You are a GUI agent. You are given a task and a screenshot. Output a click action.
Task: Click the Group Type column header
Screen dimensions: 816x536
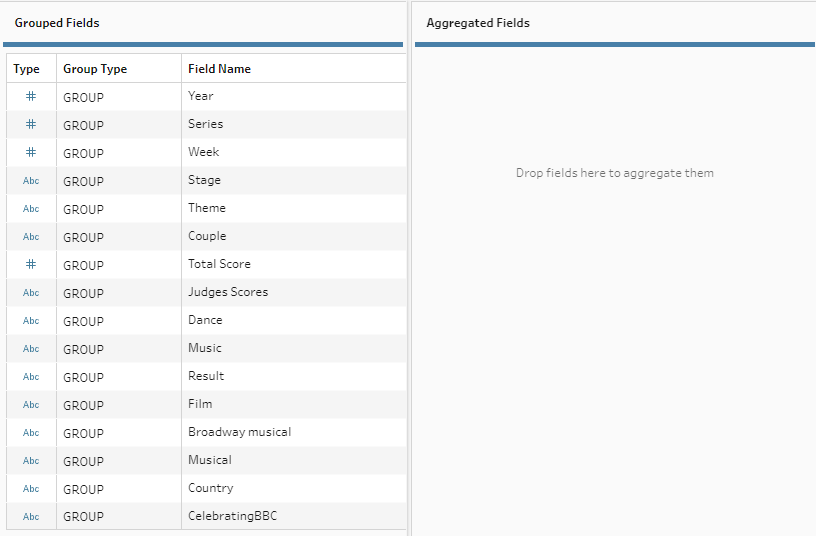(95, 69)
